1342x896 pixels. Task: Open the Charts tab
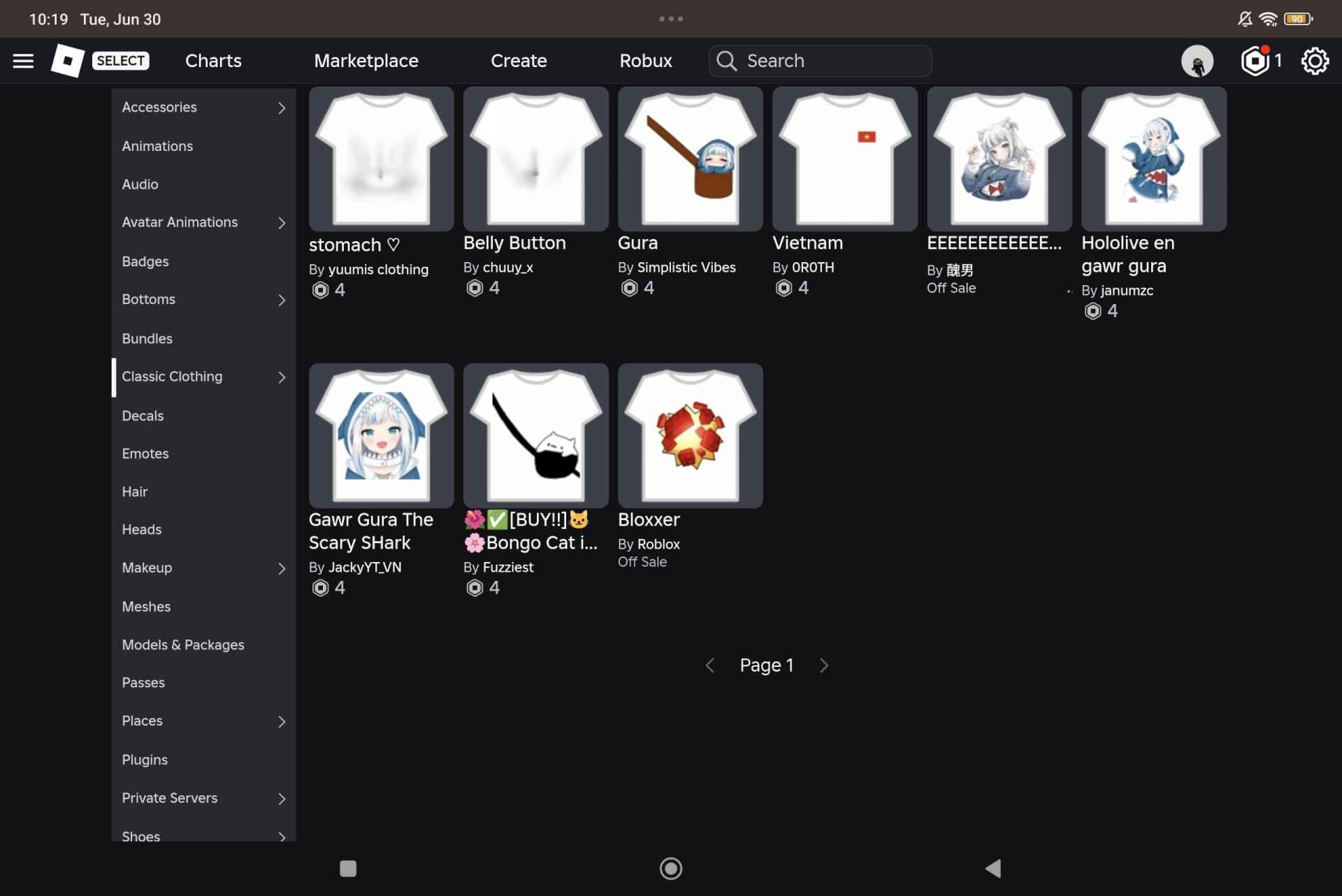pyautogui.click(x=213, y=61)
